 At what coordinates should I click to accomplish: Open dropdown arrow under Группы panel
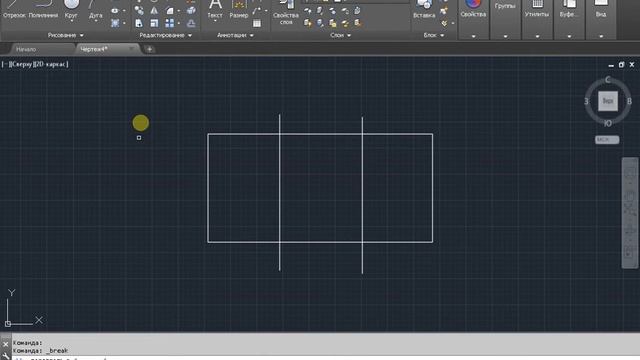[505, 36]
